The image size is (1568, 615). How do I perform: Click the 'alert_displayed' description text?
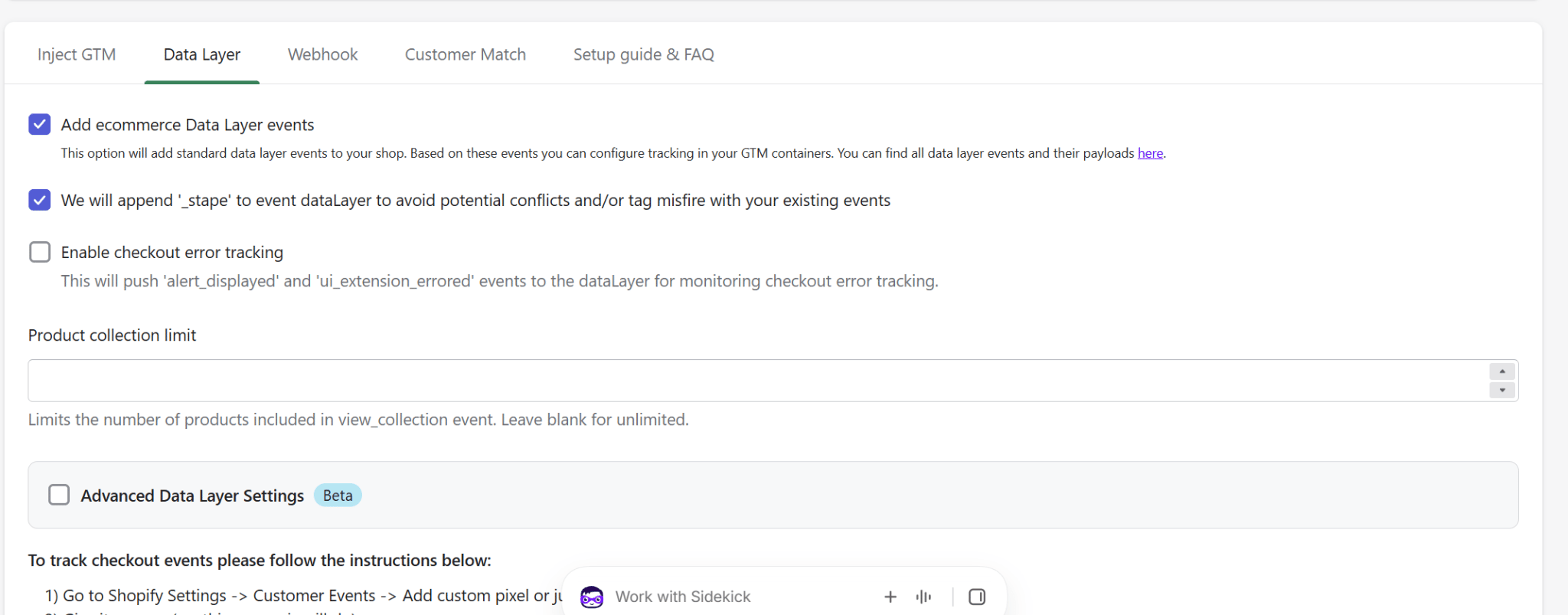(500, 281)
